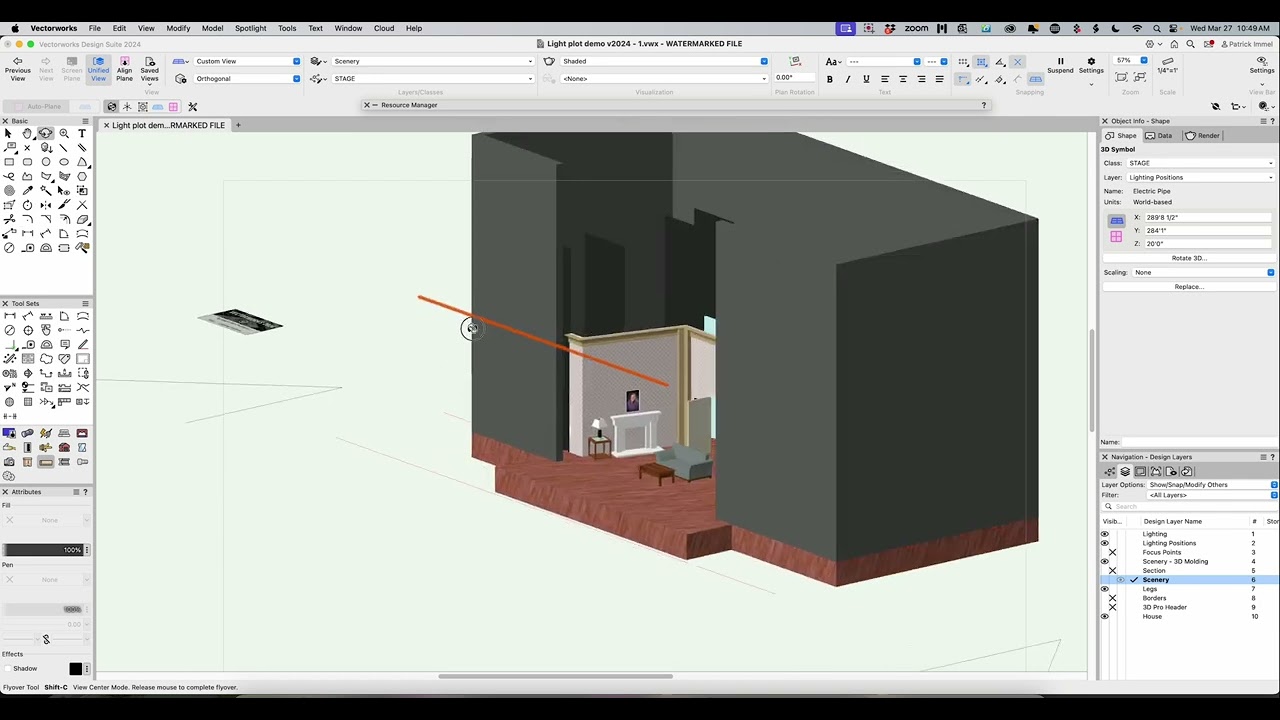The width and height of the screenshot is (1280, 720).
Task: Switch to the Data tab
Action: point(1159,135)
